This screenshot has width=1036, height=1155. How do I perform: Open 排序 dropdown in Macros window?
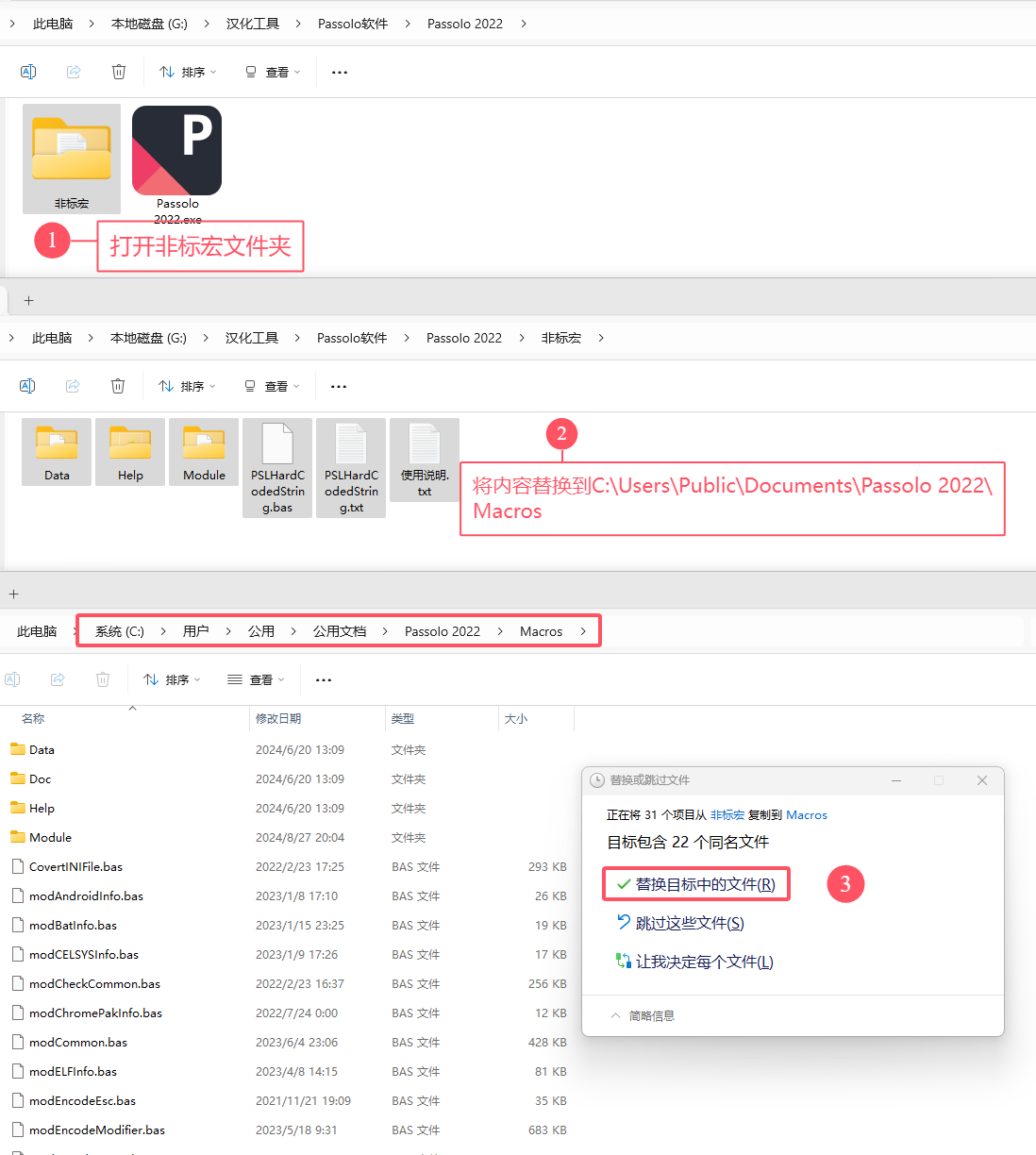pos(172,679)
